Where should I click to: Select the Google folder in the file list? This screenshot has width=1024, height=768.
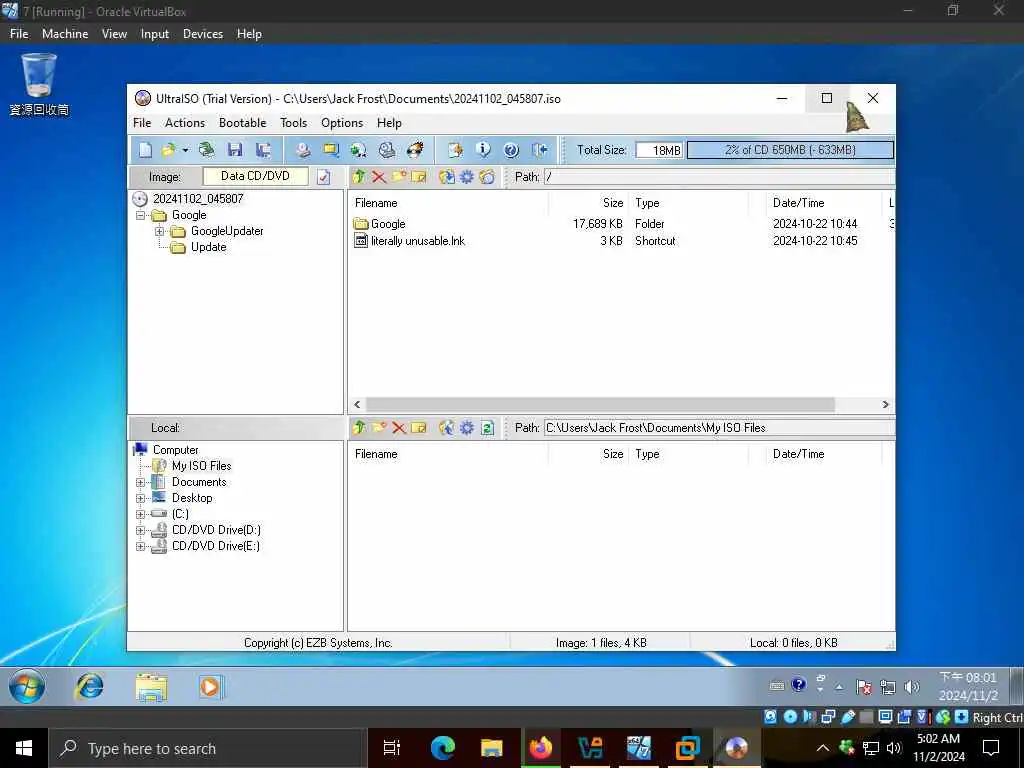click(x=388, y=224)
